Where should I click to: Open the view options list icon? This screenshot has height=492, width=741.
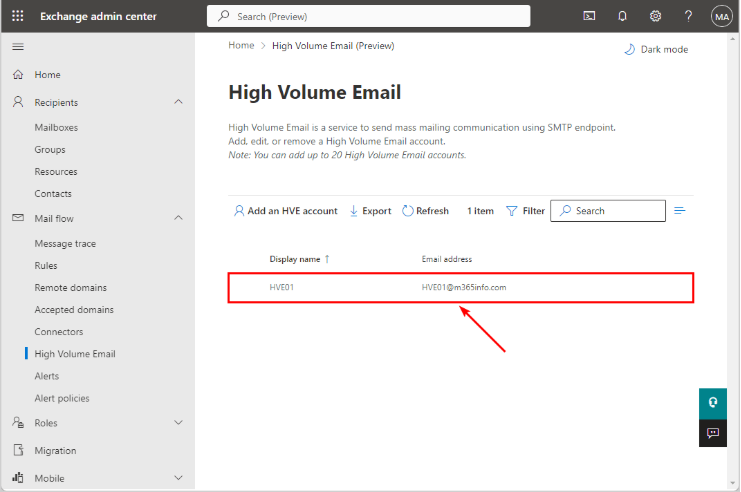click(x=680, y=211)
